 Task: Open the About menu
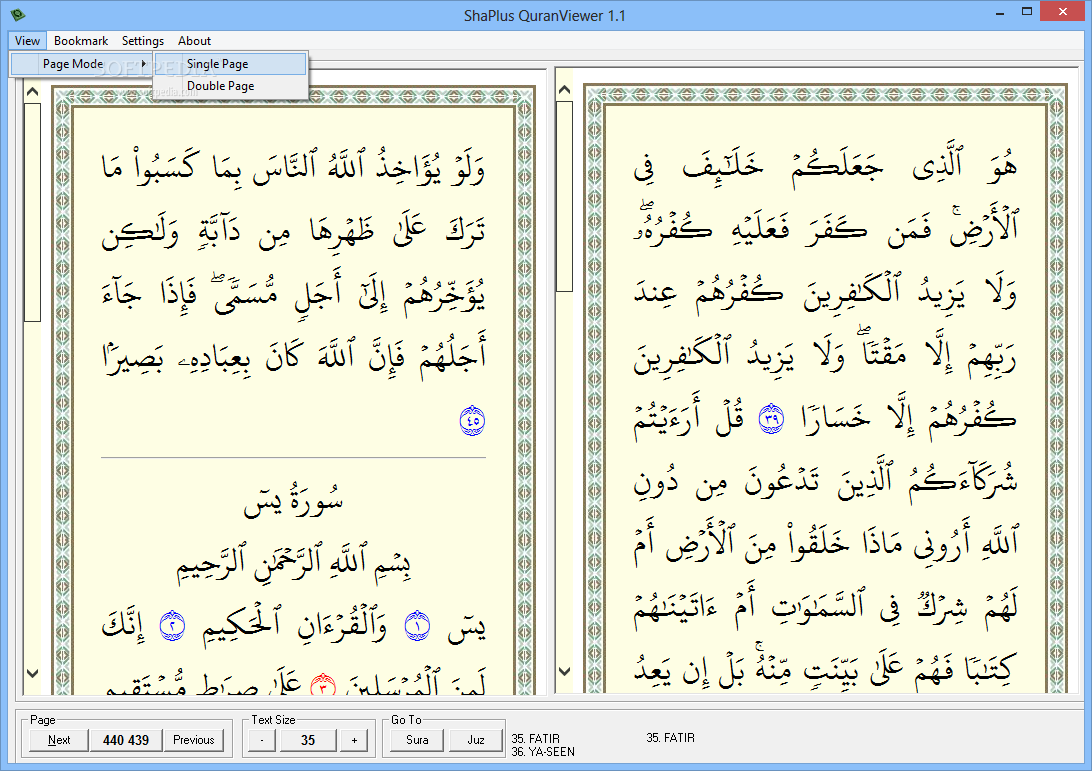194,40
